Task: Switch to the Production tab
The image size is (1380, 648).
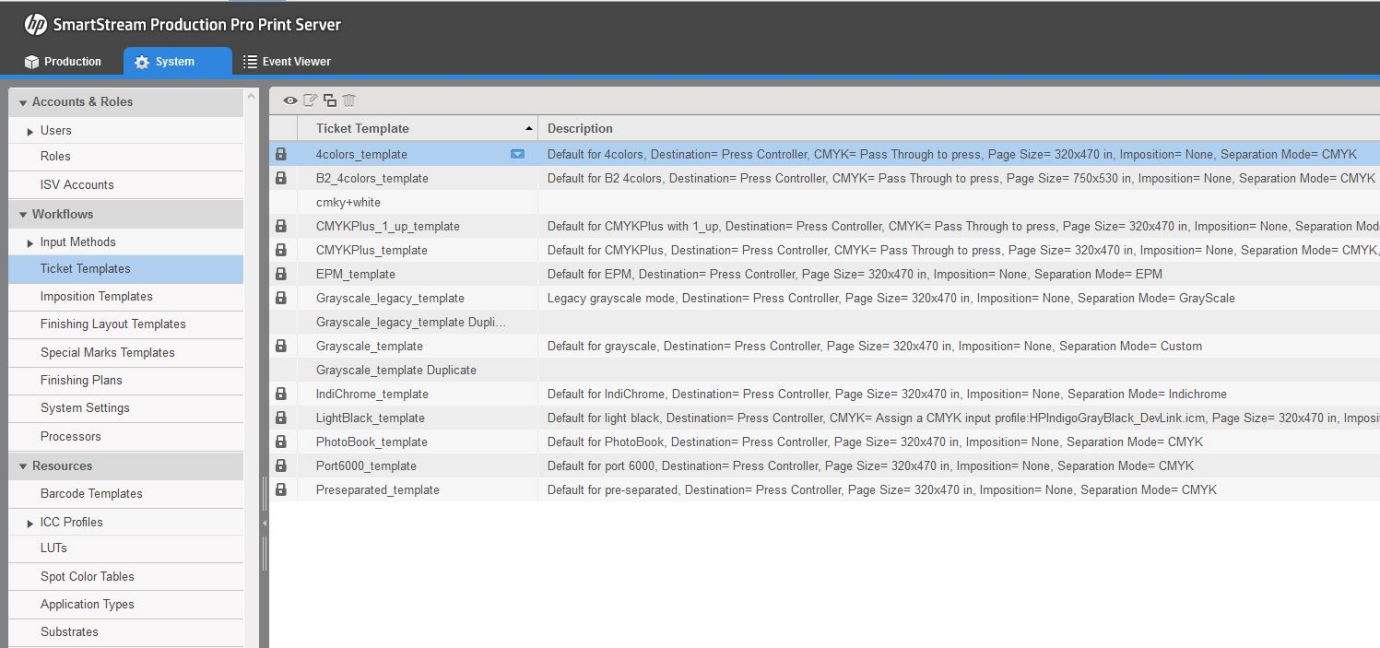Action: click(62, 62)
